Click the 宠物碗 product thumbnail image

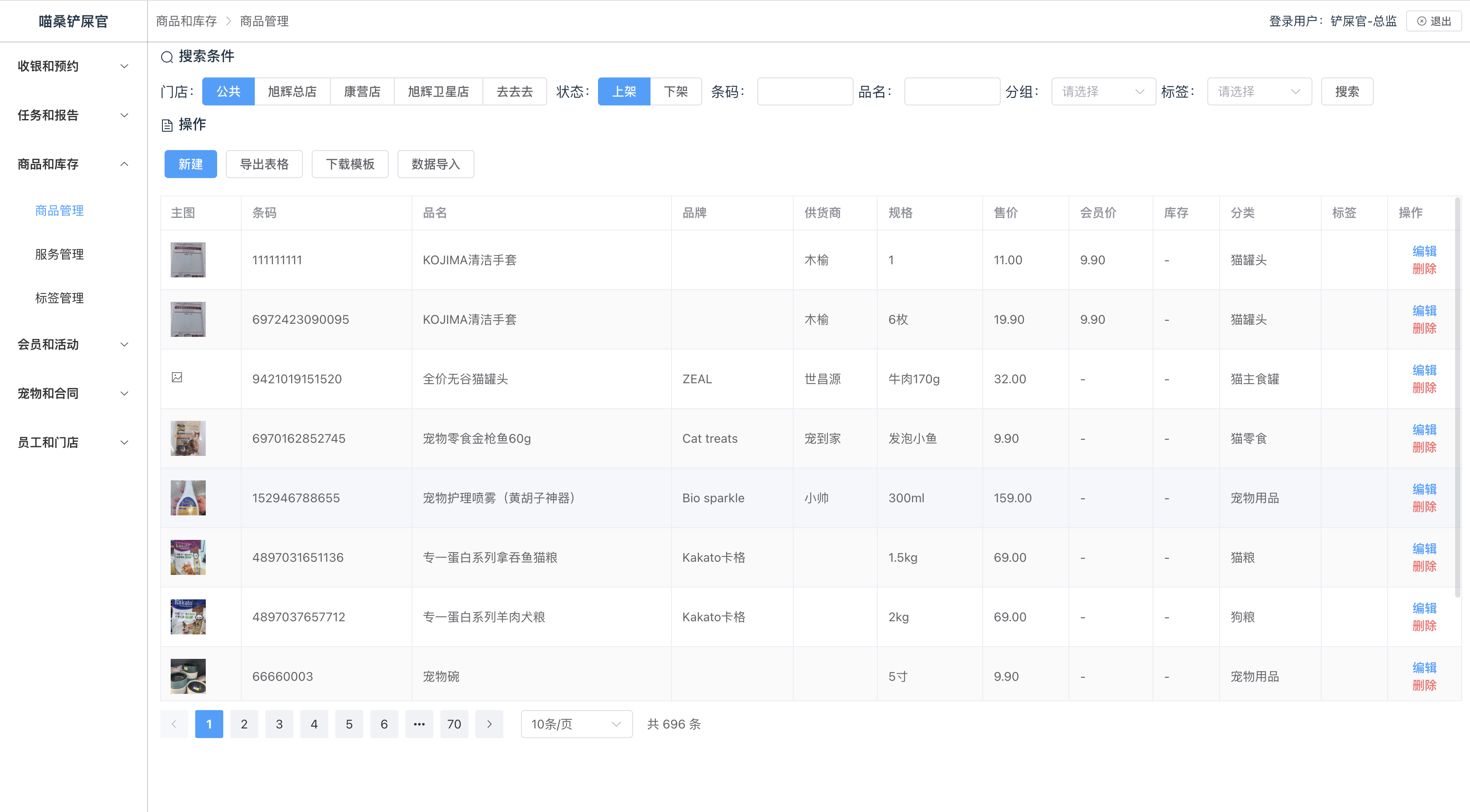pyautogui.click(x=188, y=676)
